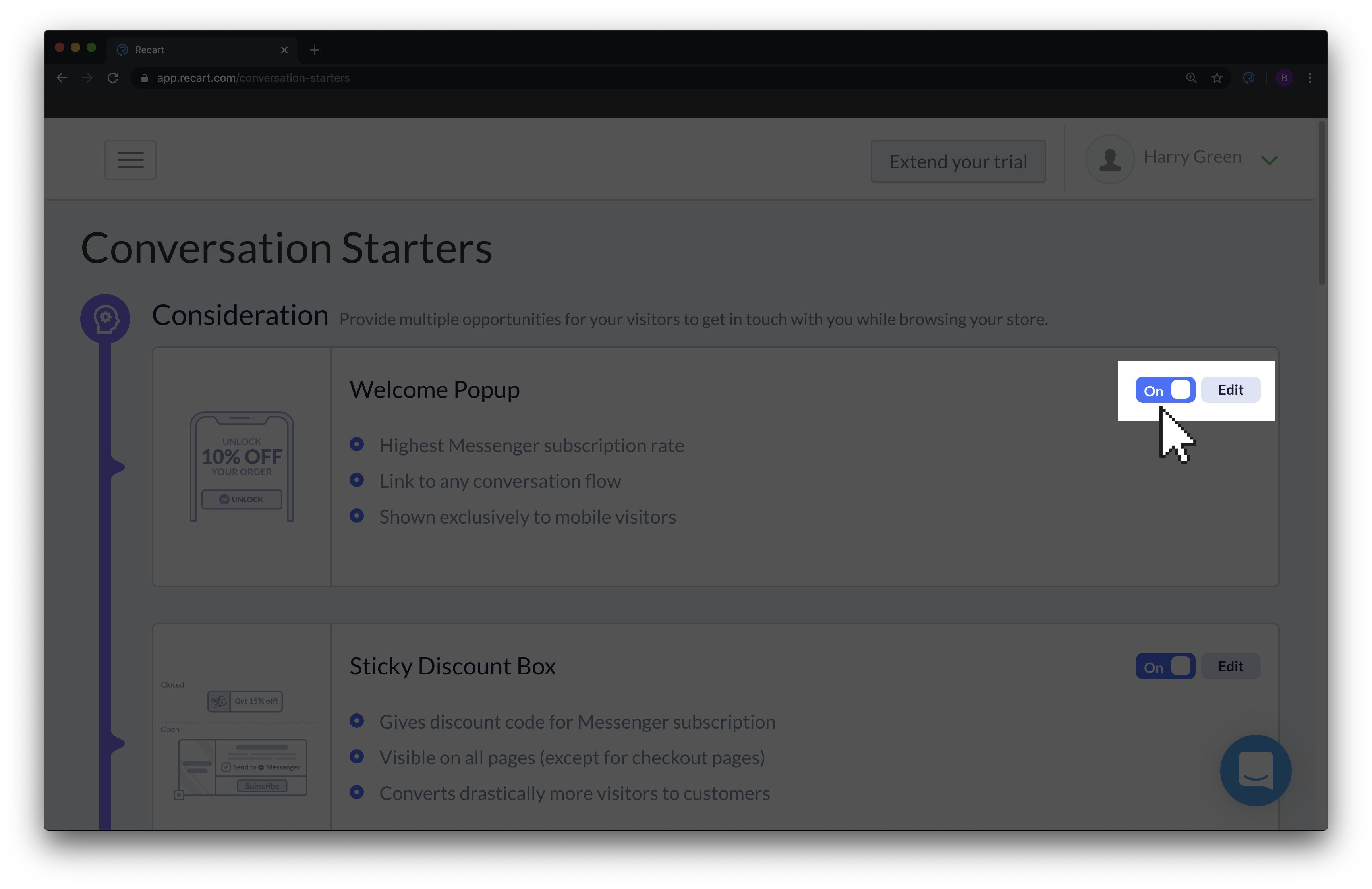Click the Welcome Popup phone illustration
This screenshot has width=1372, height=889.
coord(242,466)
